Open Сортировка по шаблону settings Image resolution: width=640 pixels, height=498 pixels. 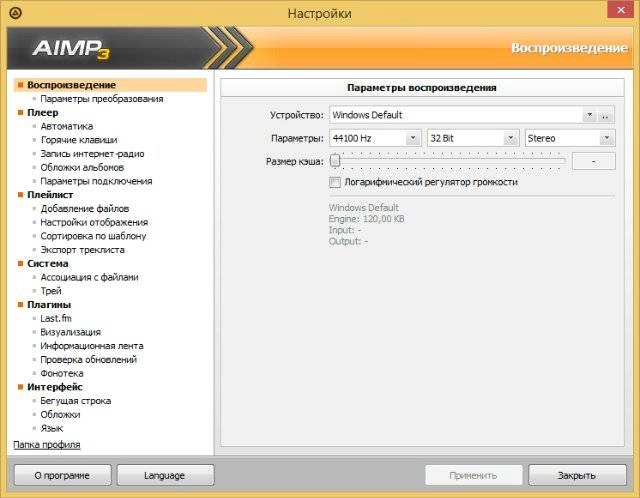(93, 236)
